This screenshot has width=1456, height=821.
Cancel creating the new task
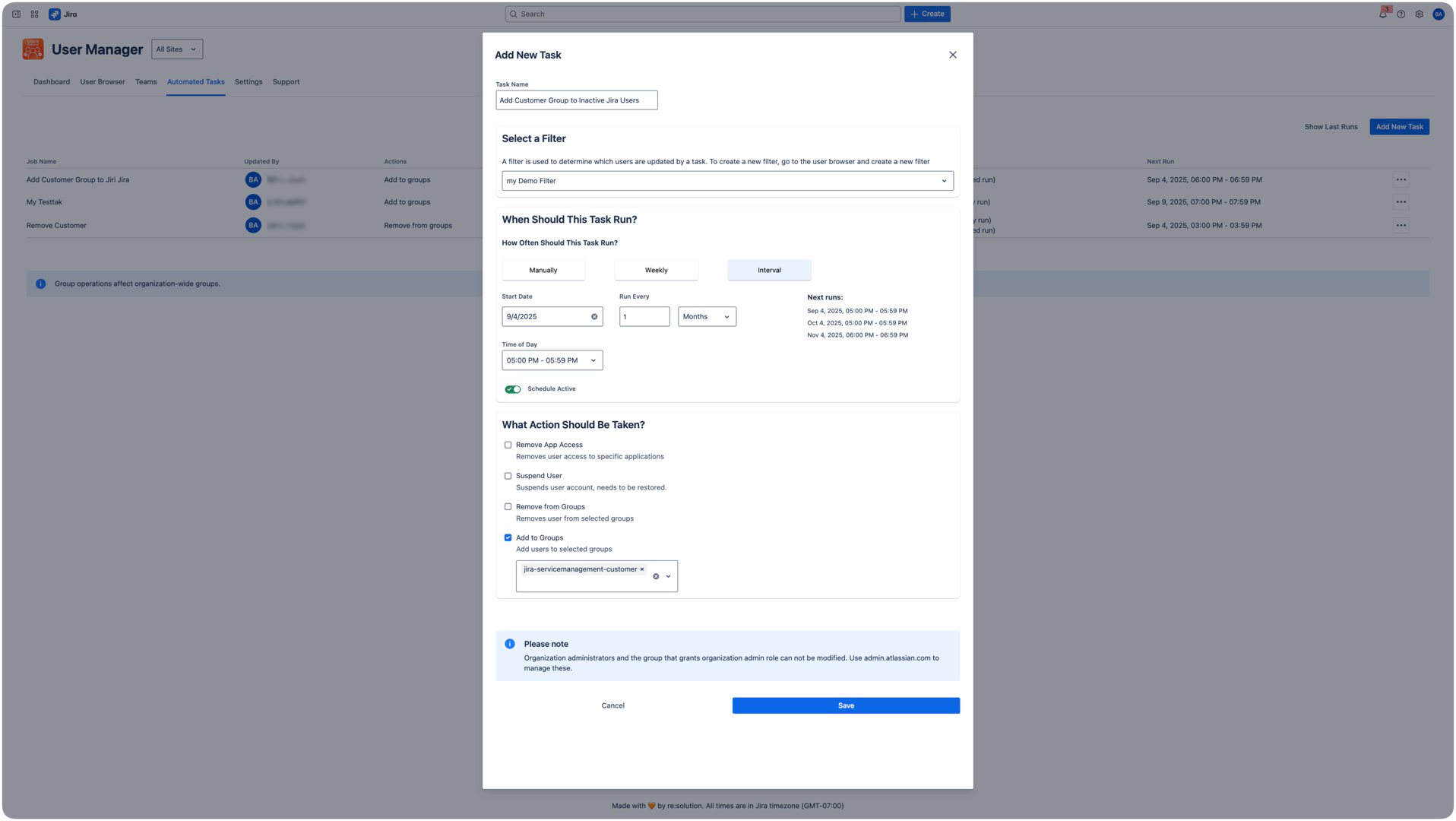[612, 705]
